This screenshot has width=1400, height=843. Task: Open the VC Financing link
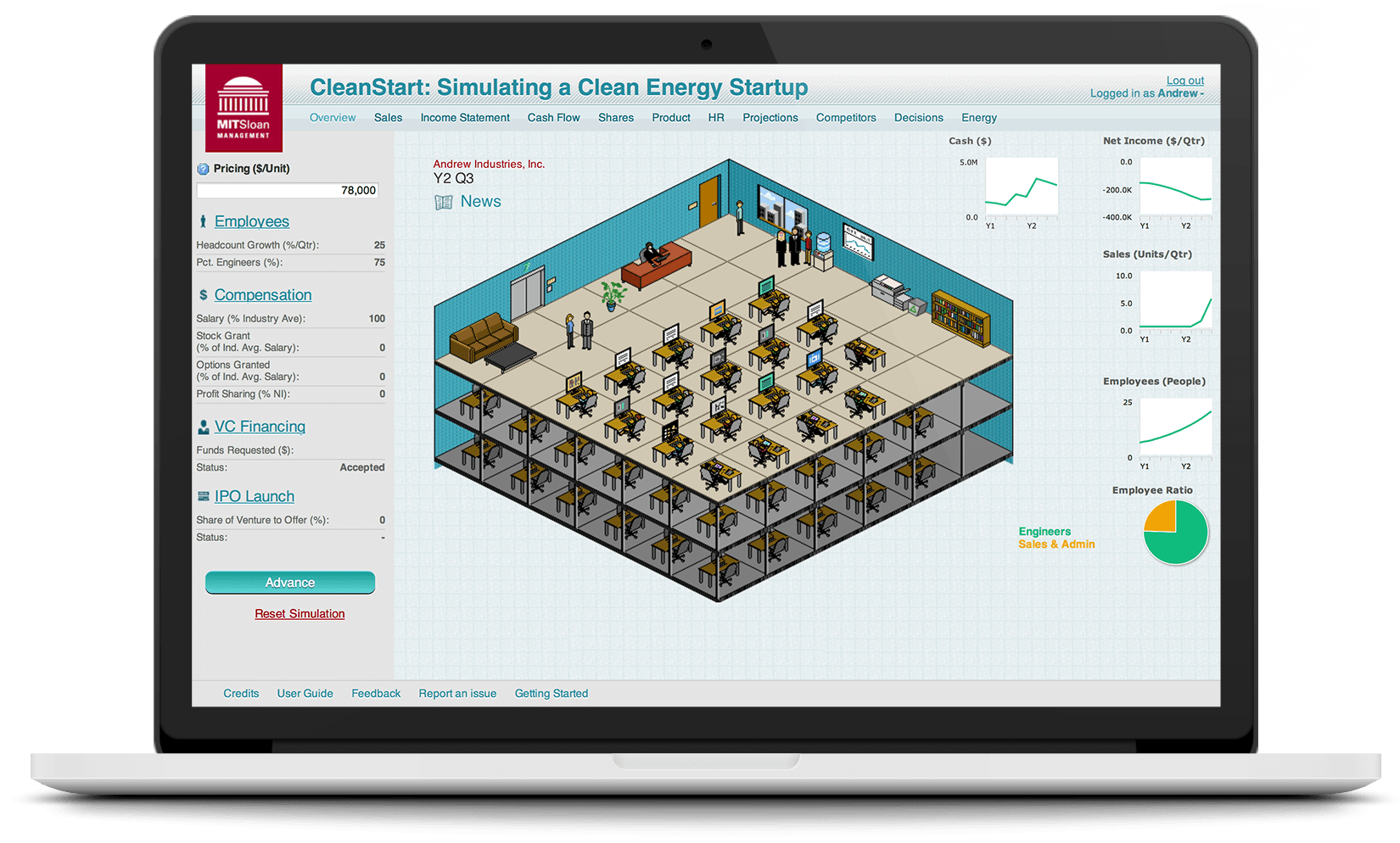[x=260, y=427]
